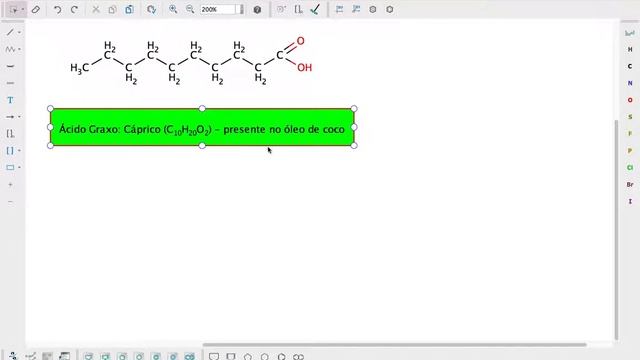This screenshot has width=640, height=360.
Task: Click the horizontal canvas scrollbar
Action: click(x=394, y=345)
